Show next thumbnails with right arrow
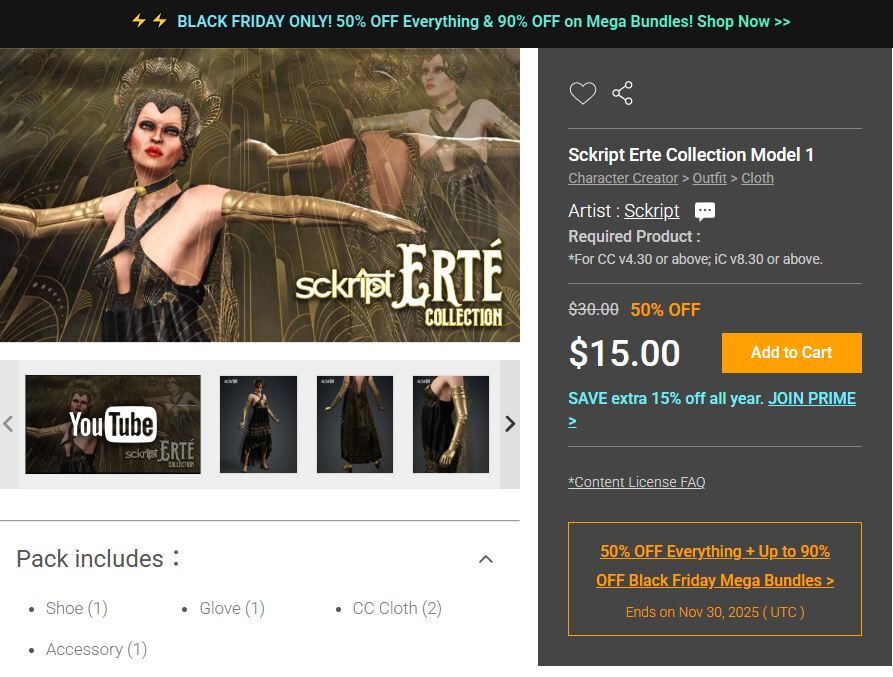 point(510,424)
